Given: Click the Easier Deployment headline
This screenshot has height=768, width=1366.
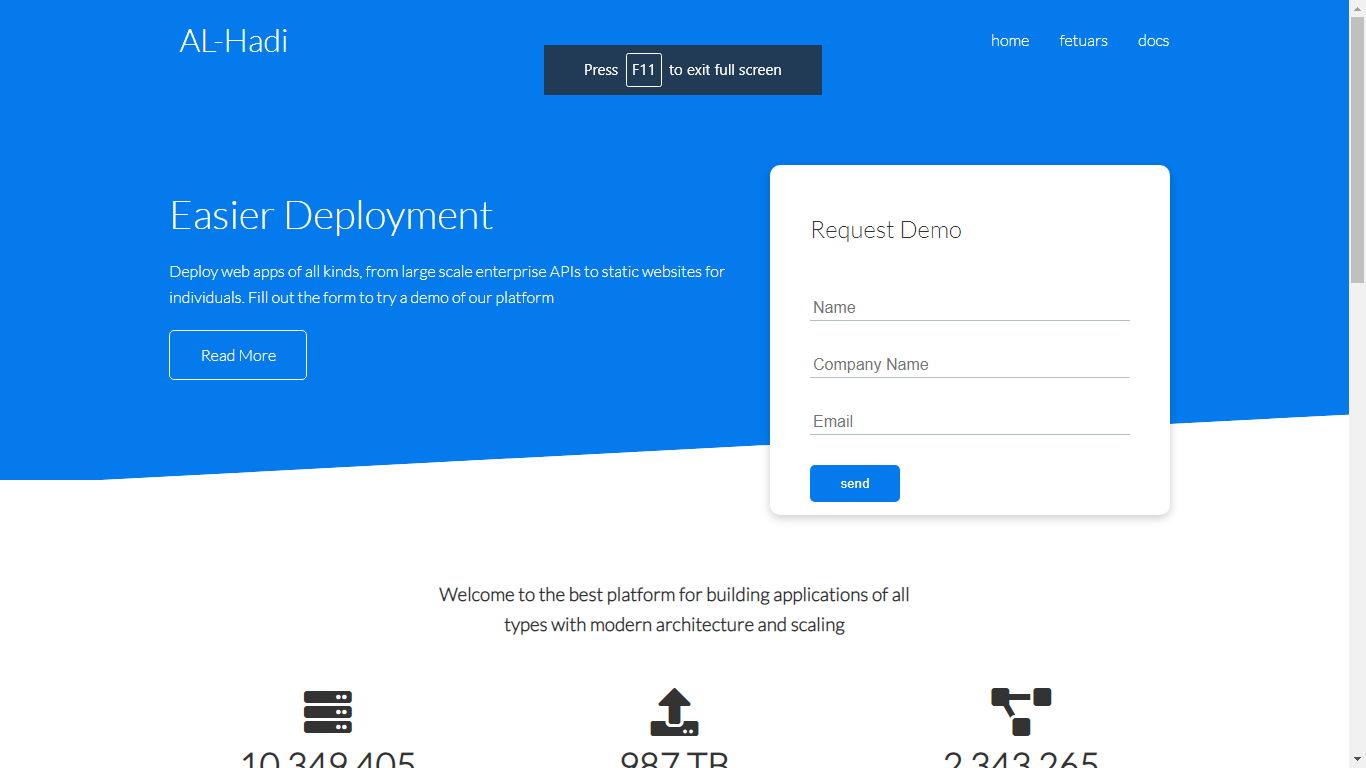Looking at the screenshot, I should click(331, 215).
